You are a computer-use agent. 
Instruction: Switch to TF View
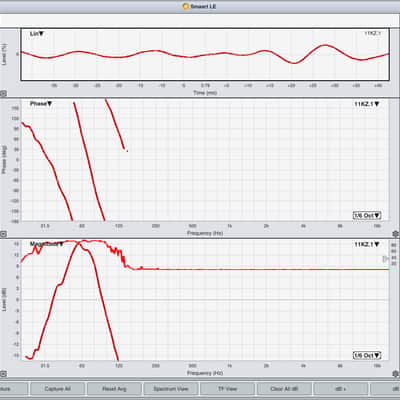click(x=227, y=389)
